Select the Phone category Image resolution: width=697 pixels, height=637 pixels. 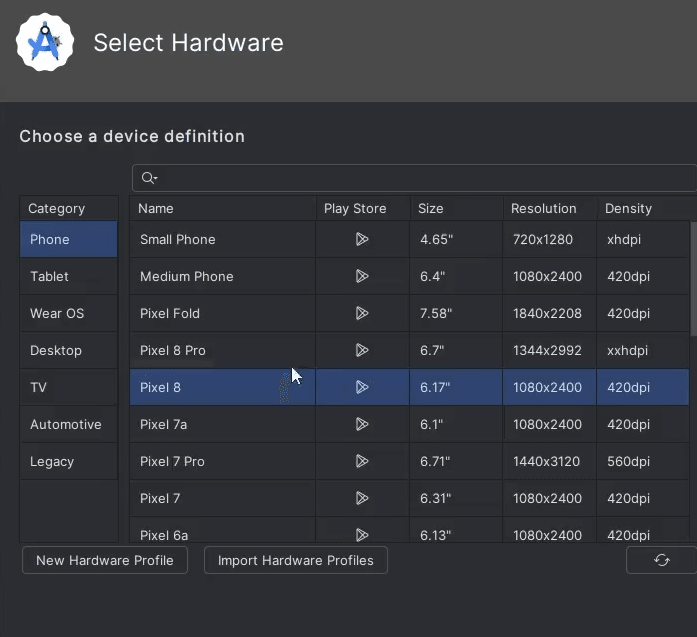[68, 239]
